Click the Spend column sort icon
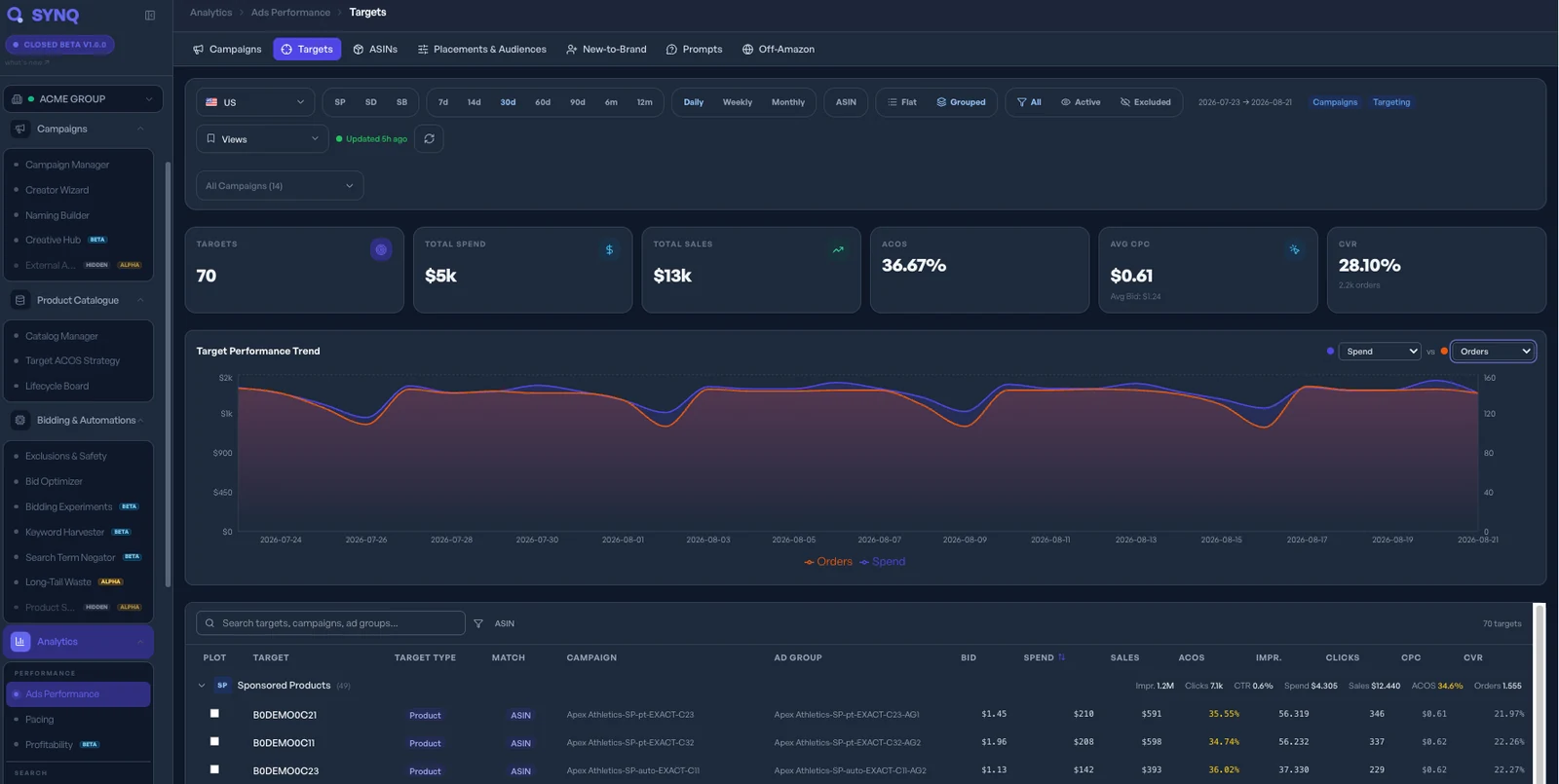The width and height of the screenshot is (1559, 784). (1061, 657)
